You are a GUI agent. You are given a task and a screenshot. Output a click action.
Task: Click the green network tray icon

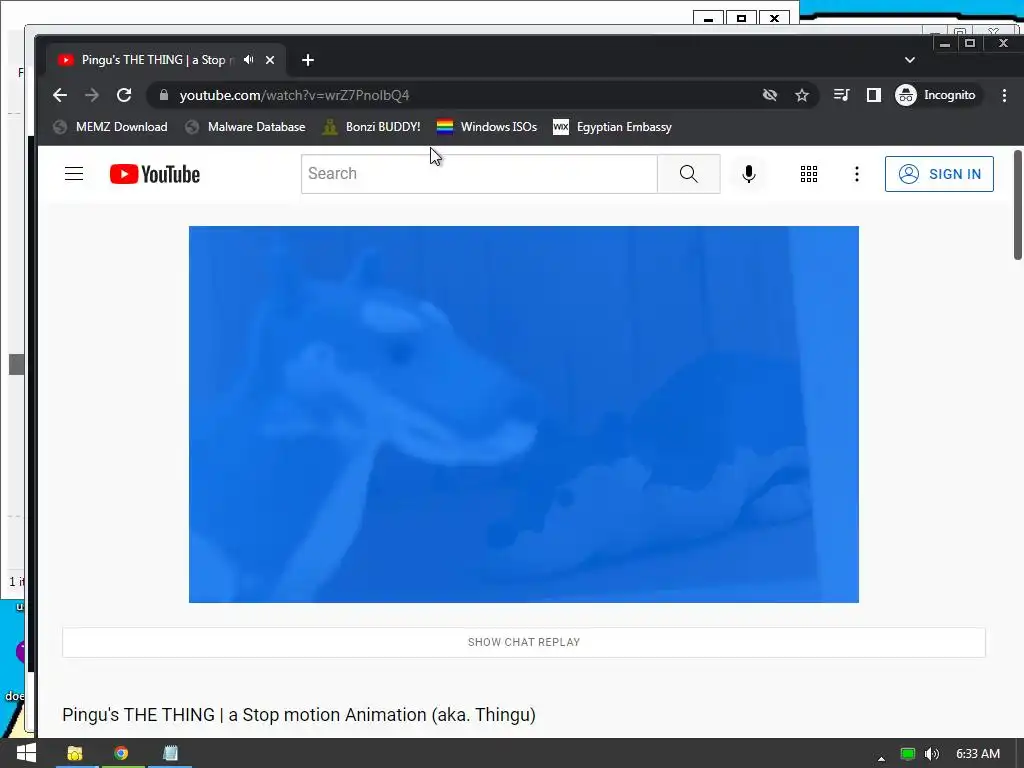908,754
